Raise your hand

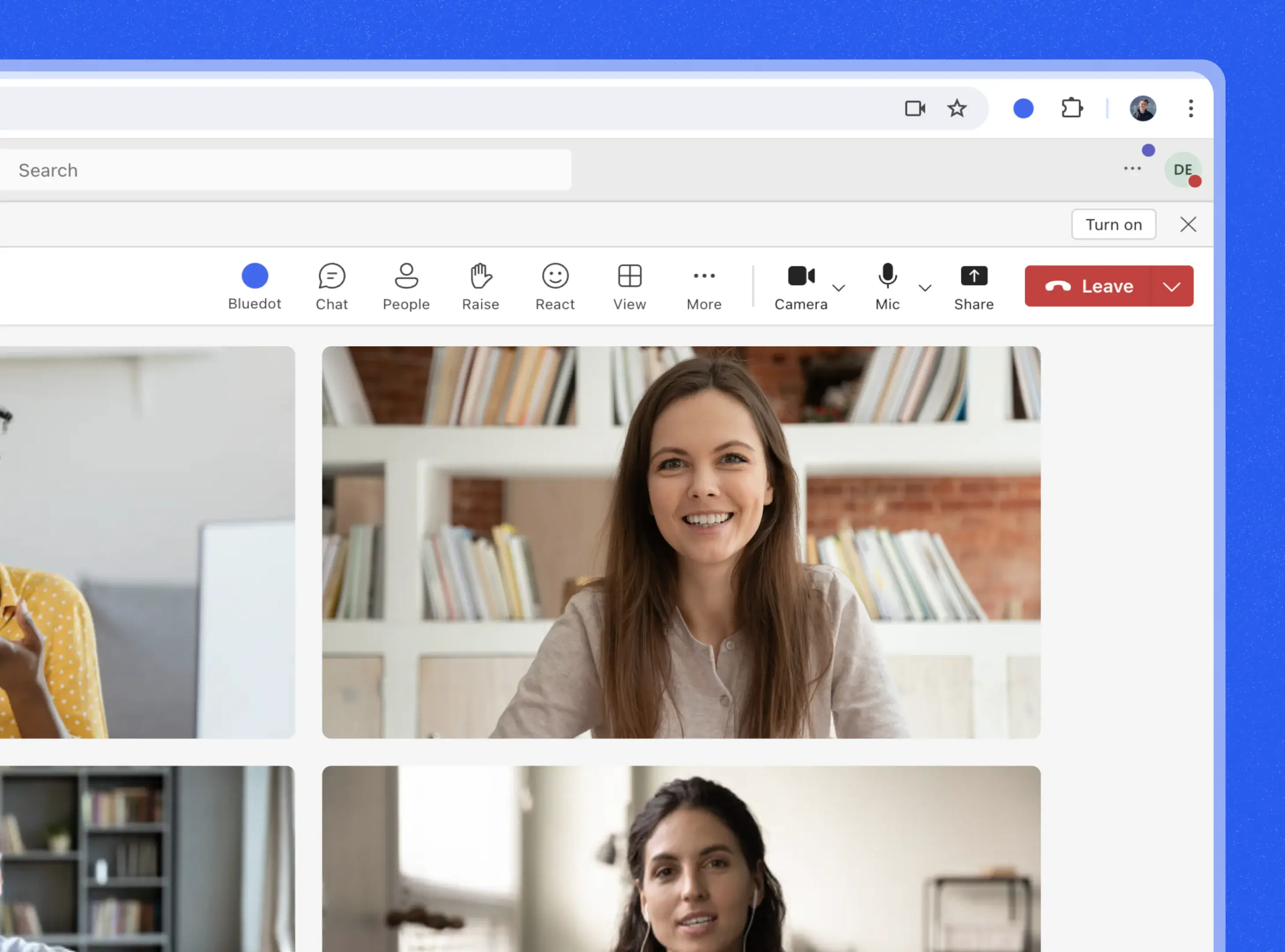tap(481, 286)
